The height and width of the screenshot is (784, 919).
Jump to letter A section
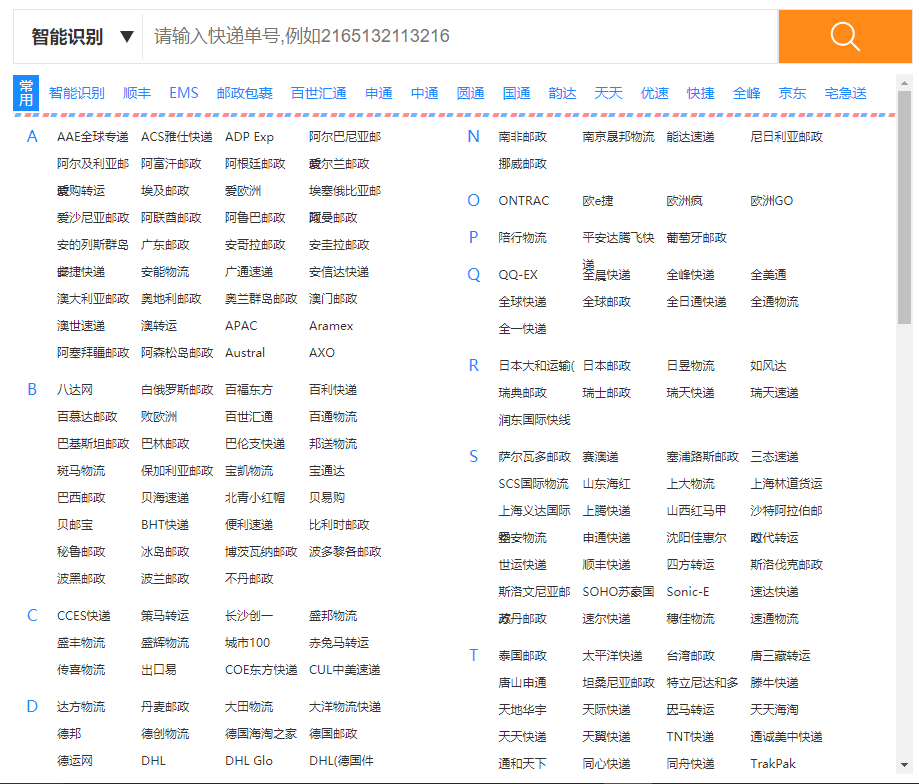32,137
